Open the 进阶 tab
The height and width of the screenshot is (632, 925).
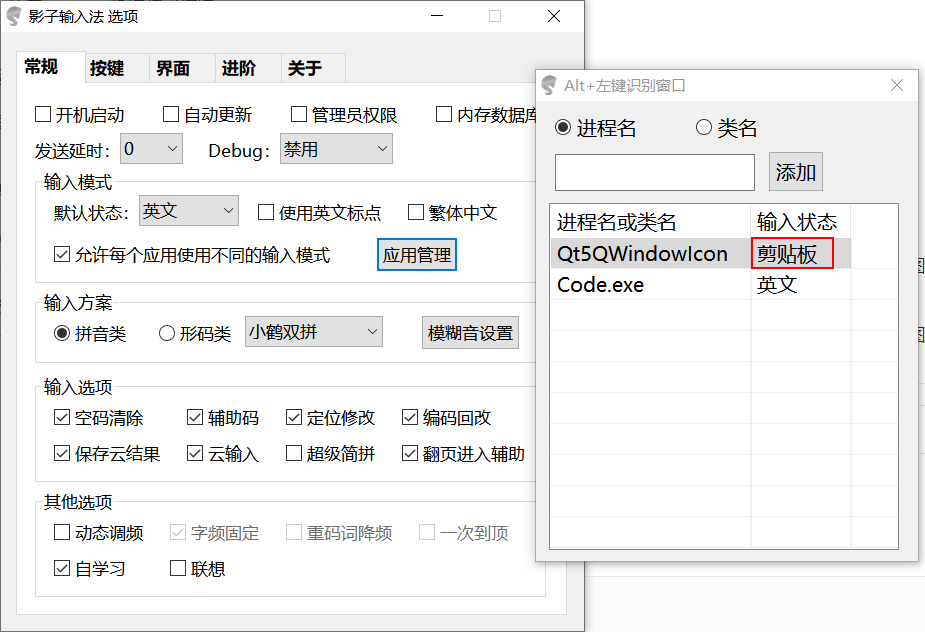[x=248, y=68]
